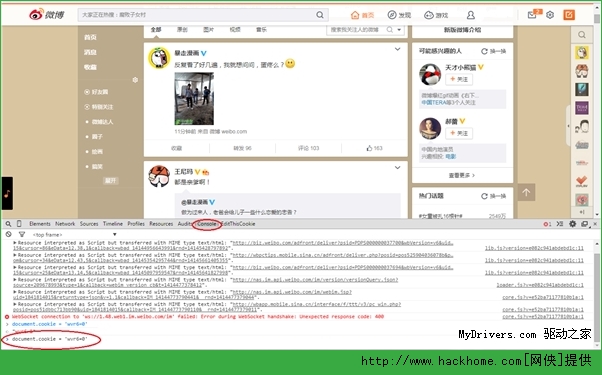Open the dropdown arrow beside feed search box
This screenshot has width=602, height=375.
399,30
